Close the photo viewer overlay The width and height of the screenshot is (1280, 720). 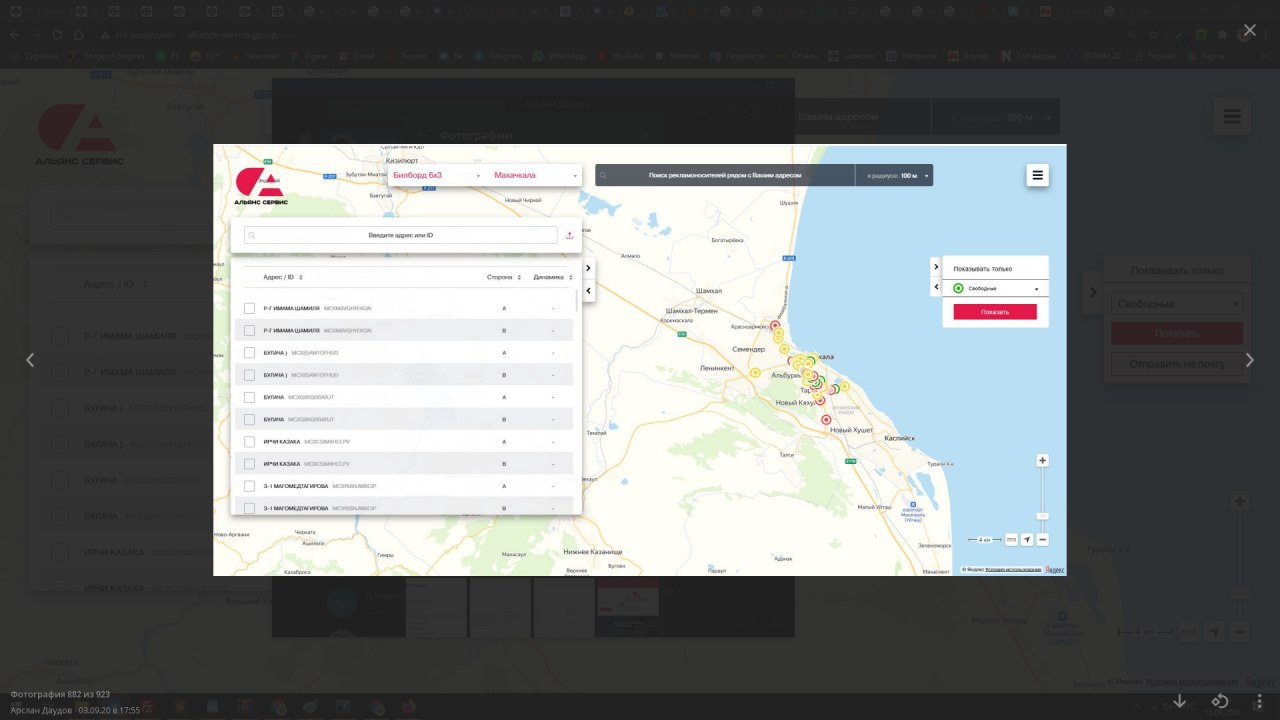(1249, 31)
